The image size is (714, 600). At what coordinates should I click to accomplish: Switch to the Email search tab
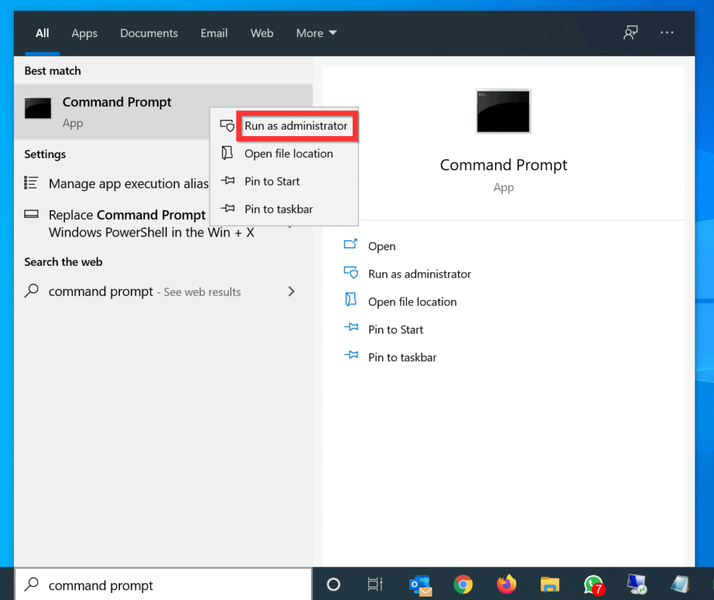(214, 33)
